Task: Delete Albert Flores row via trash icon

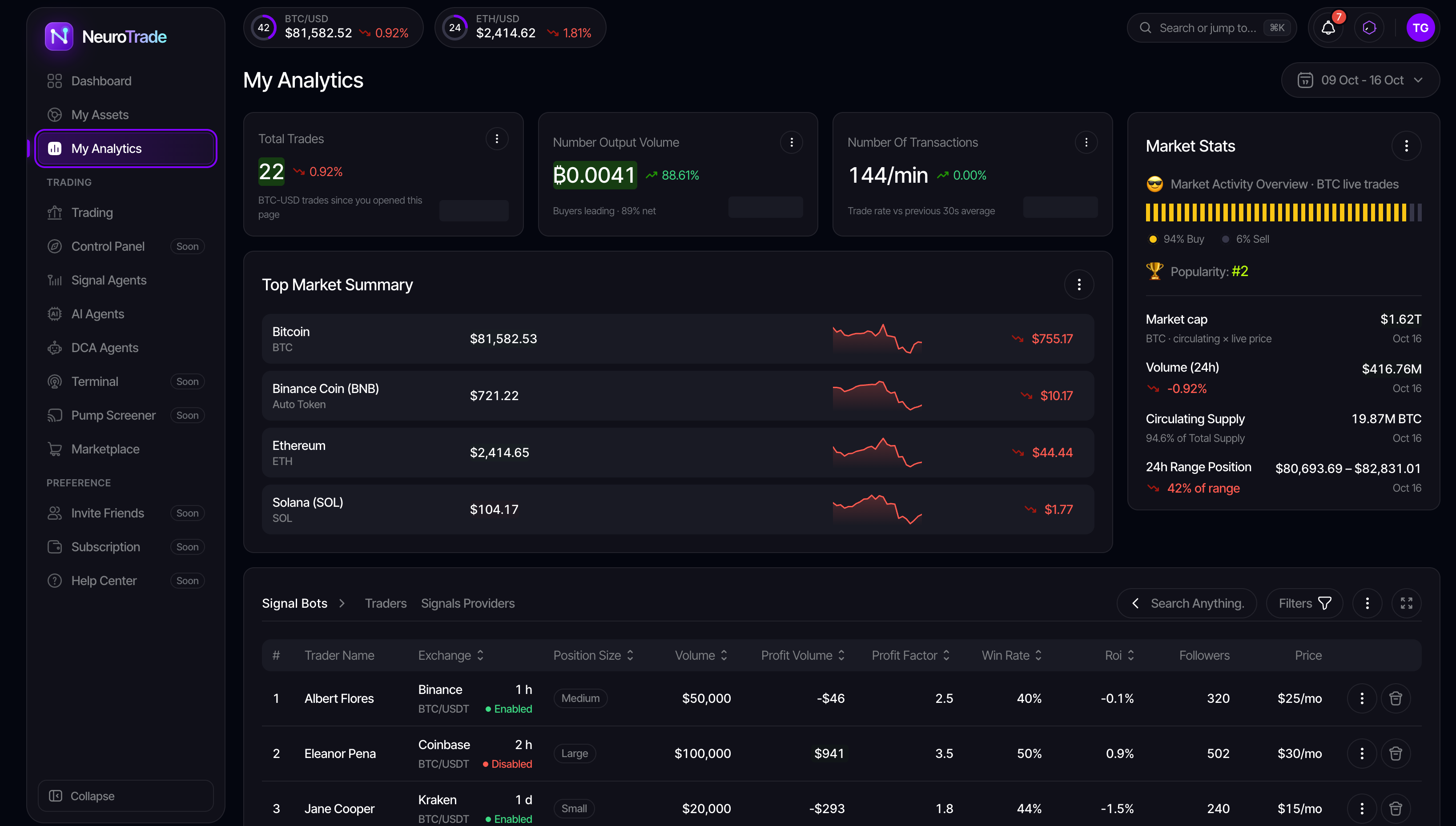Action: [1395, 698]
